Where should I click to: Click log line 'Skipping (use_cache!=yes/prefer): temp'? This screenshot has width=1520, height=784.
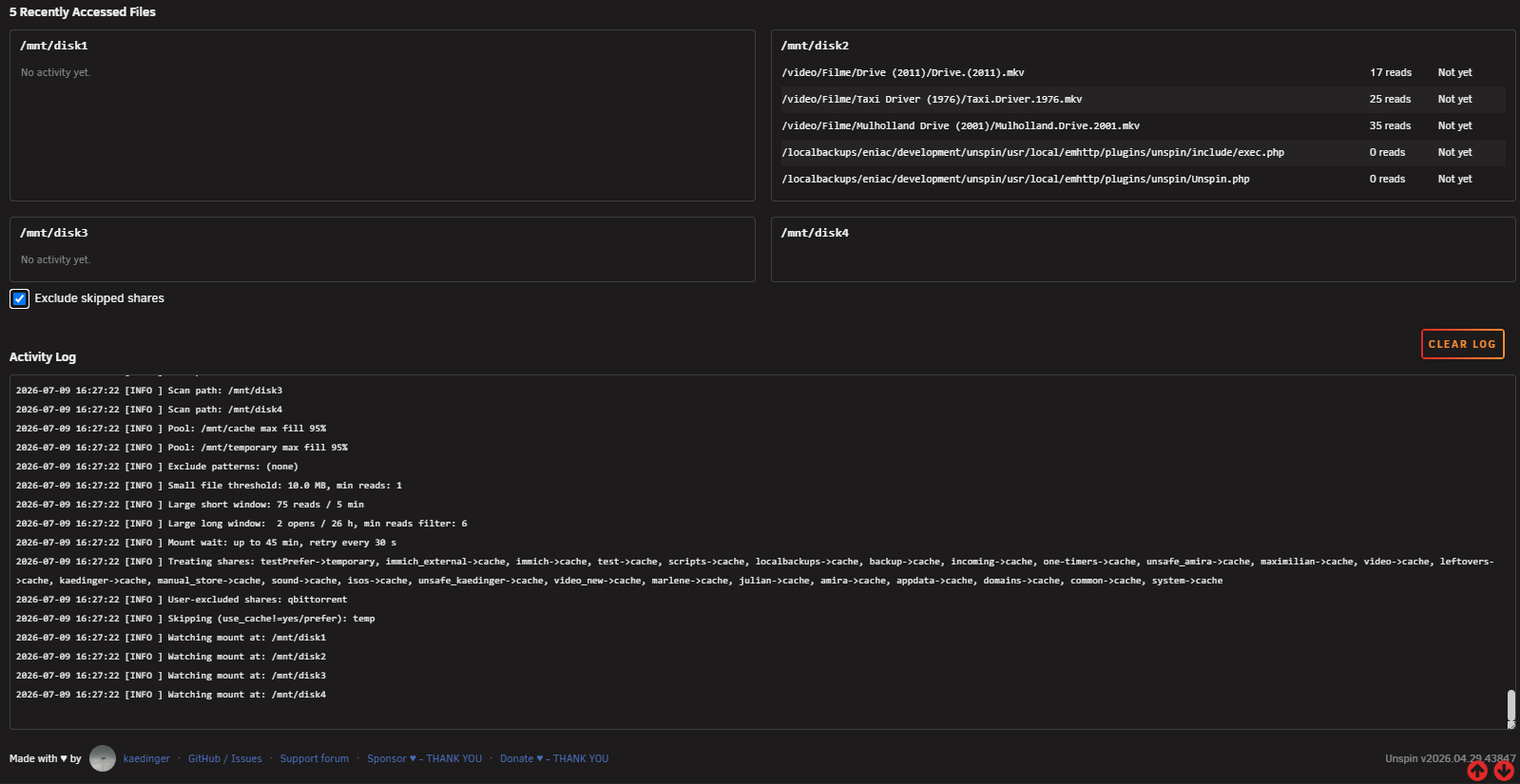[x=196, y=619]
